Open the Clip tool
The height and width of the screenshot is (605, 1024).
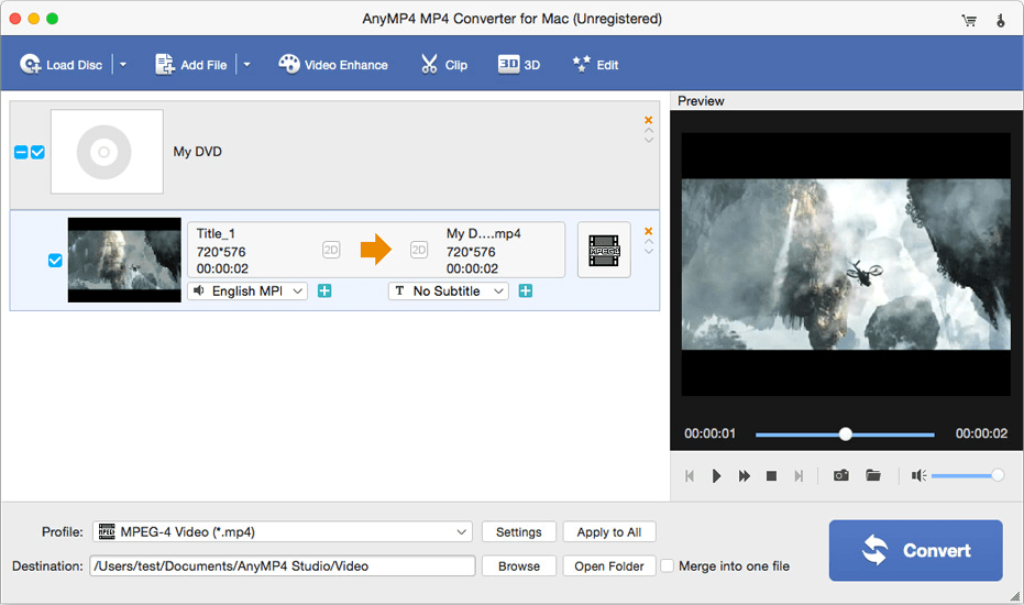click(x=444, y=65)
